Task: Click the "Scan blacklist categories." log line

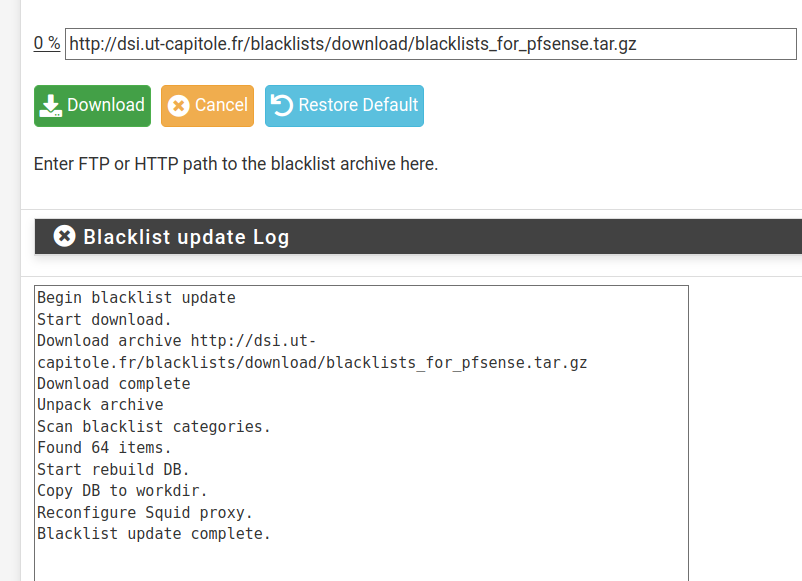Action: (x=154, y=427)
